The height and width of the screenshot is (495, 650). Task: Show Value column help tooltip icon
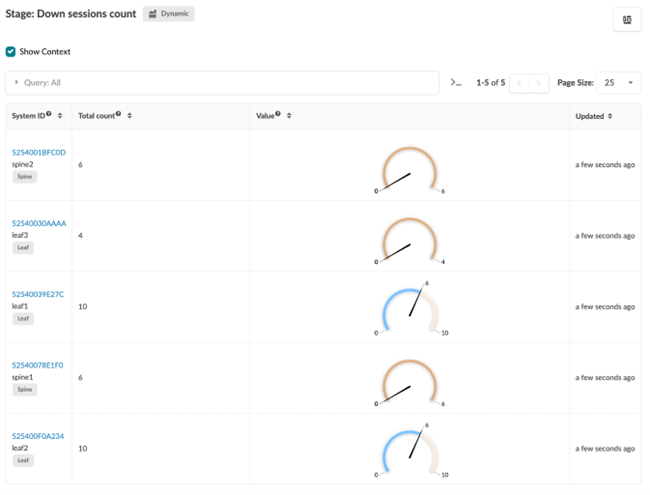278,114
